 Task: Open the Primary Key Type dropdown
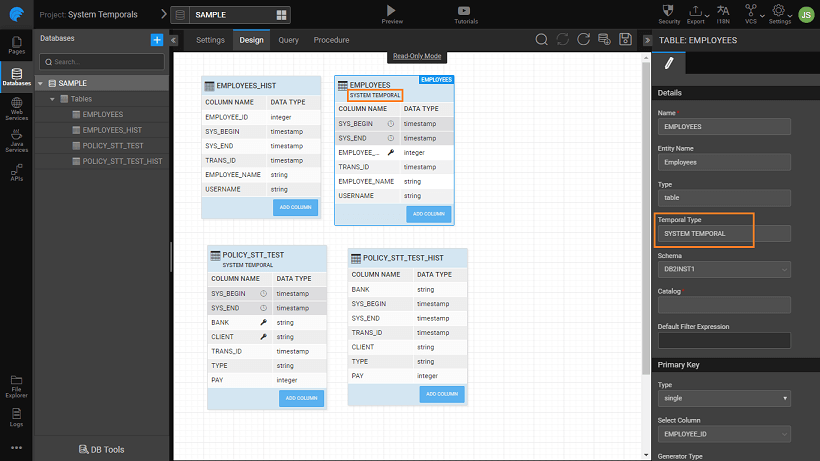coord(723,398)
